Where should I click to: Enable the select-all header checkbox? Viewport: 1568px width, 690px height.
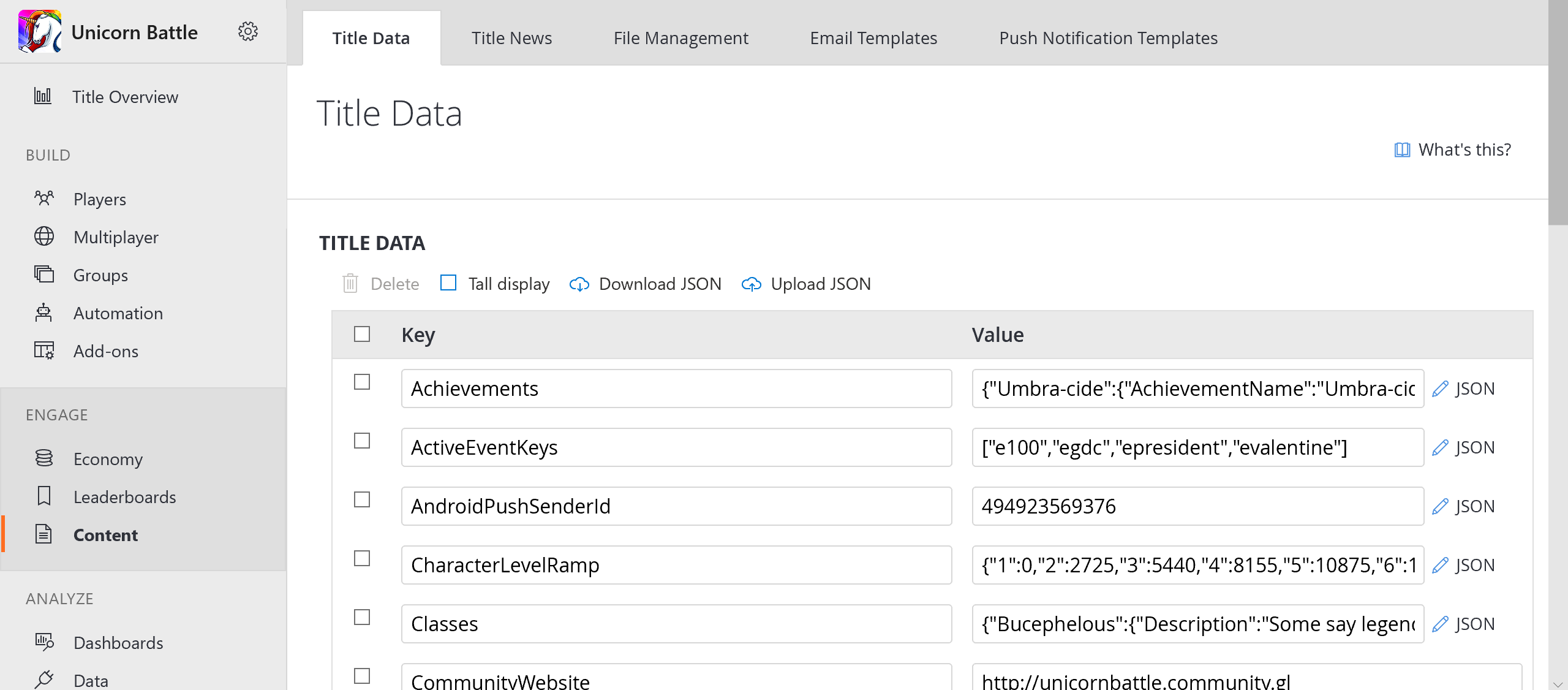pos(362,333)
